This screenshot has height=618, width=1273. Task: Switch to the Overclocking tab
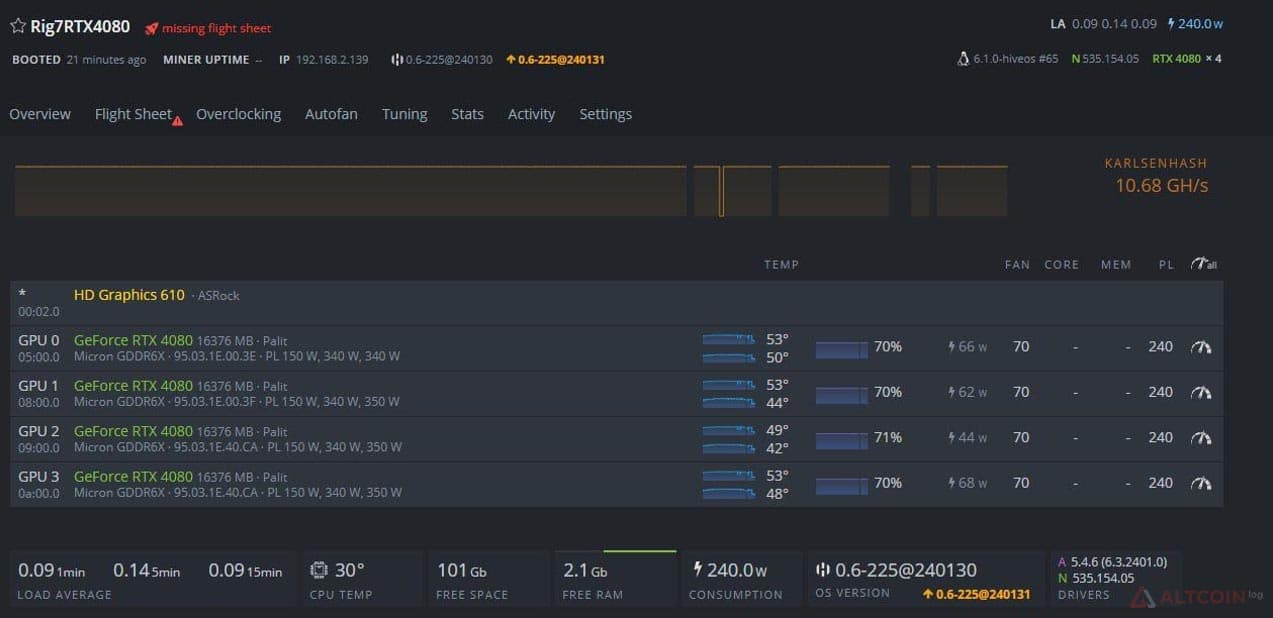click(x=238, y=114)
